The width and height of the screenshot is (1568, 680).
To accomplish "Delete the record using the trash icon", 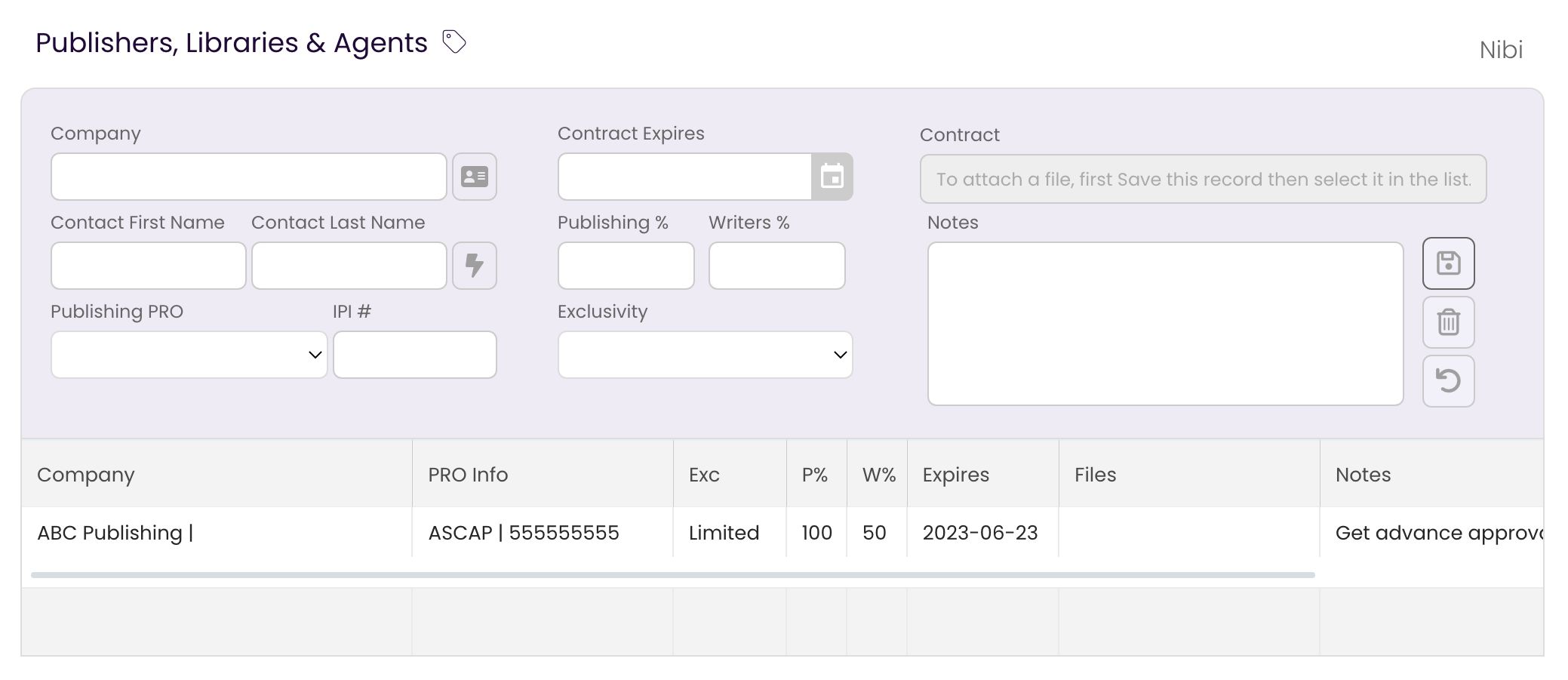I will [1449, 322].
